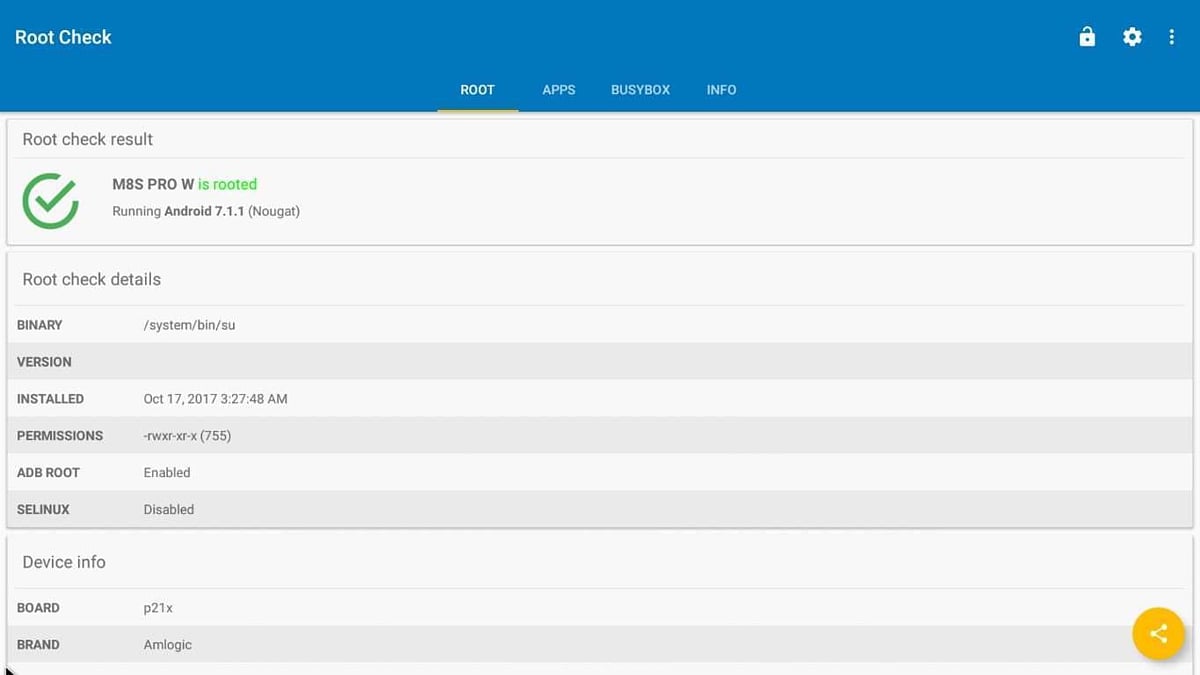Select the ADB ROOT row label
This screenshot has width=1200, height=675.
48,473
